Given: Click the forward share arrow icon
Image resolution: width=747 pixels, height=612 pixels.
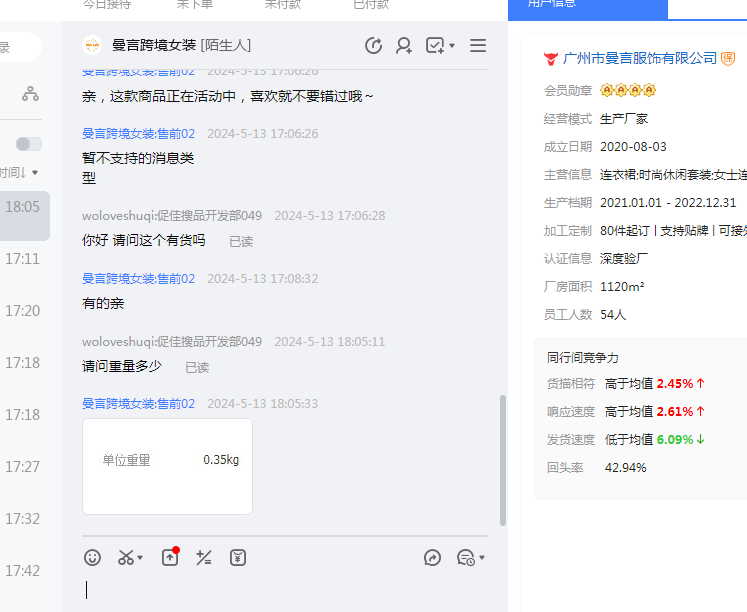Looking at the screenshot, I should click(432, 558).
